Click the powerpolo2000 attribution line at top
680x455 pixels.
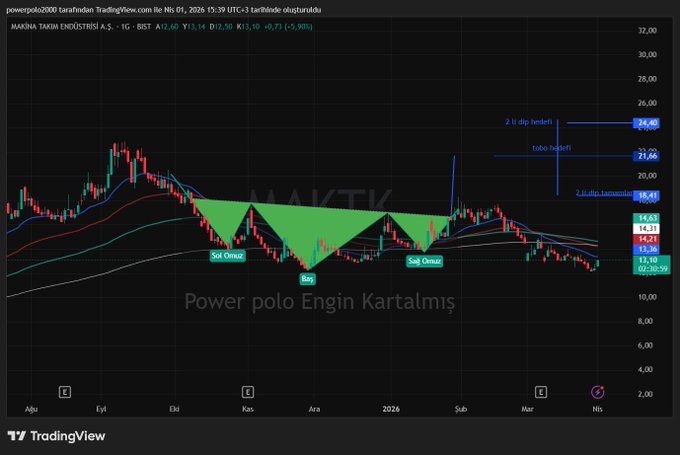coord(163,10)
